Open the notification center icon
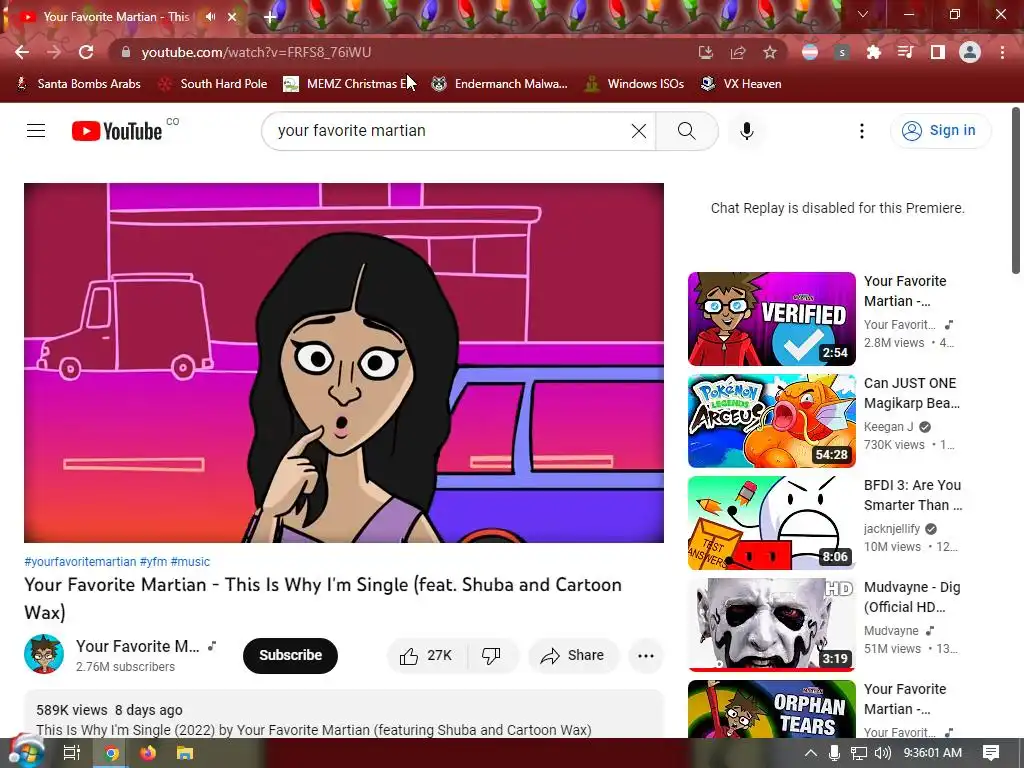1024x768 pixels. (x=991, y=753)
